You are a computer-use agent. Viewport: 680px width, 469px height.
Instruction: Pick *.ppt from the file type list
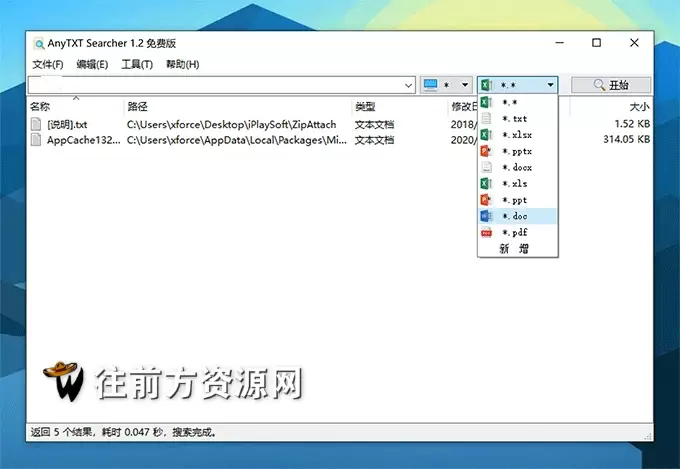(x=517, y=200)
